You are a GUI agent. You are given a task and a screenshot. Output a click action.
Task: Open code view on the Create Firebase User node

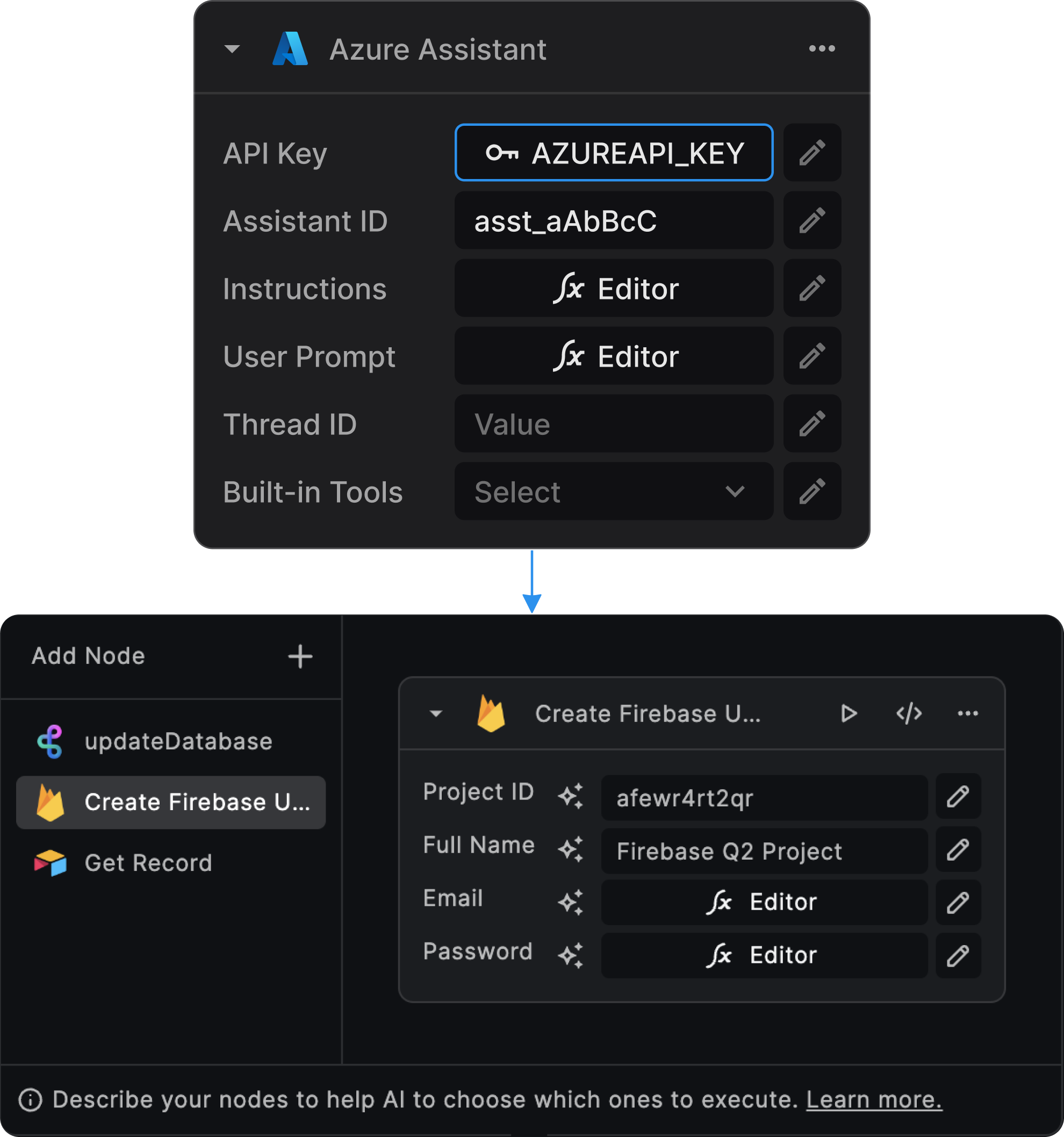pyautogui.click(x=909, y=713)
